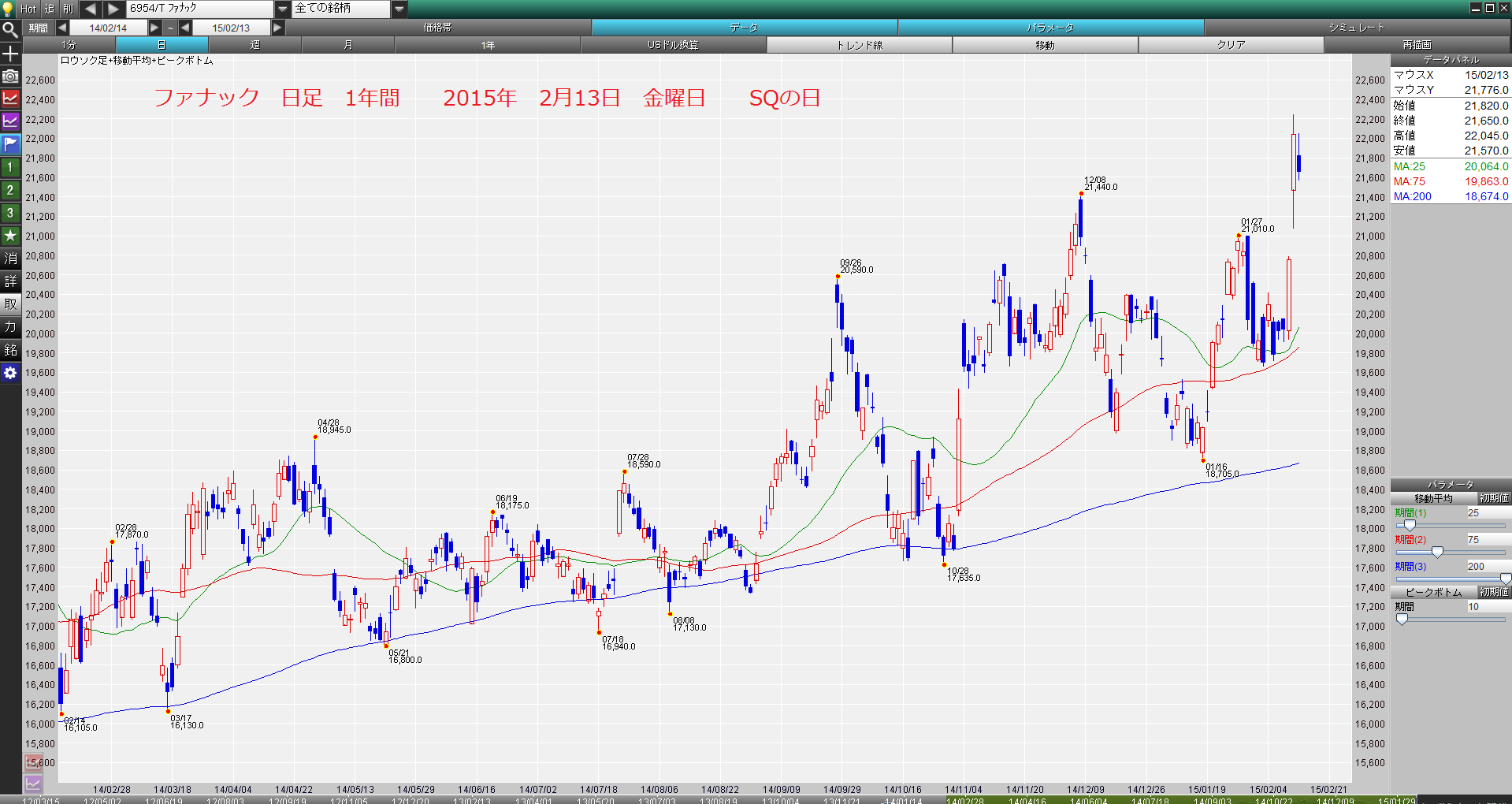Click the Hot button

click(28, 9)
